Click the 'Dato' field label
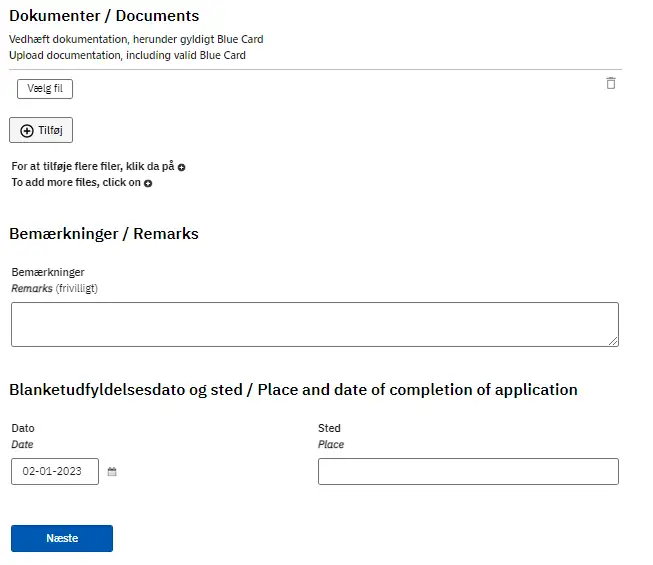 click(x=23, y=428)
